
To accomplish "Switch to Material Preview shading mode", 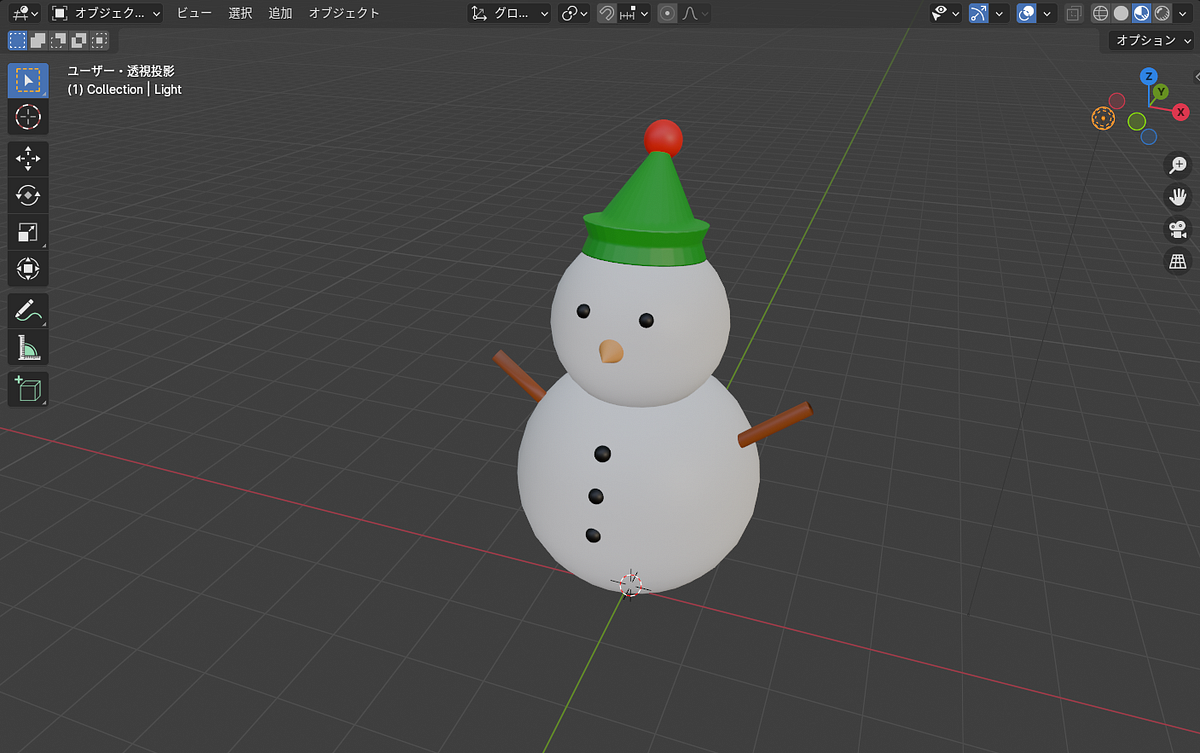I will click(1141, 13).
